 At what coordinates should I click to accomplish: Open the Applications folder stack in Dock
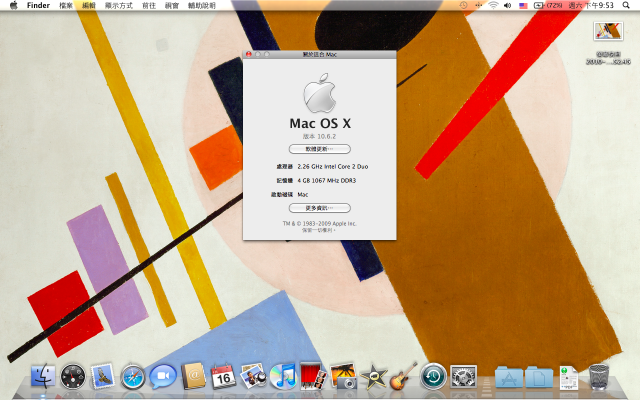509,377
